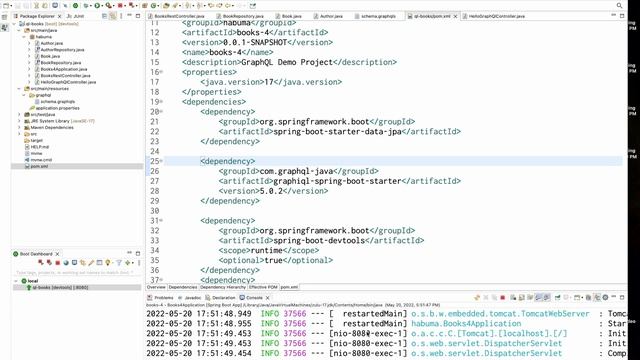640x360 pixels.
Task: Click the pencil edit icon in Boot Dashboard
Action: point(91,263)
